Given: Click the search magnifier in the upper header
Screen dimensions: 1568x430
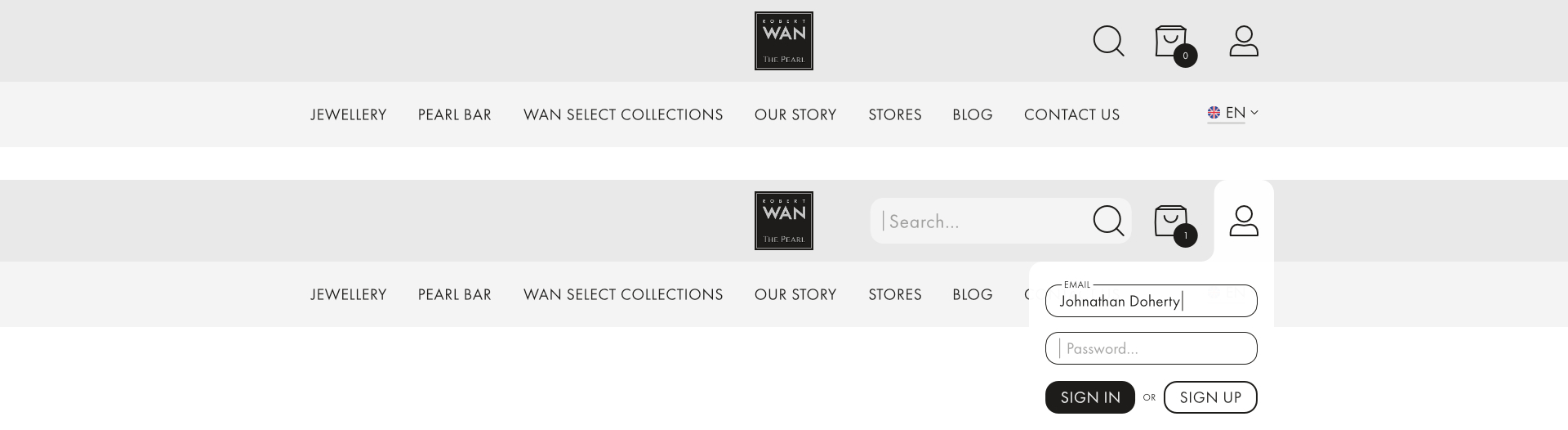Looking at the screenshot, I should (1108, 41).
